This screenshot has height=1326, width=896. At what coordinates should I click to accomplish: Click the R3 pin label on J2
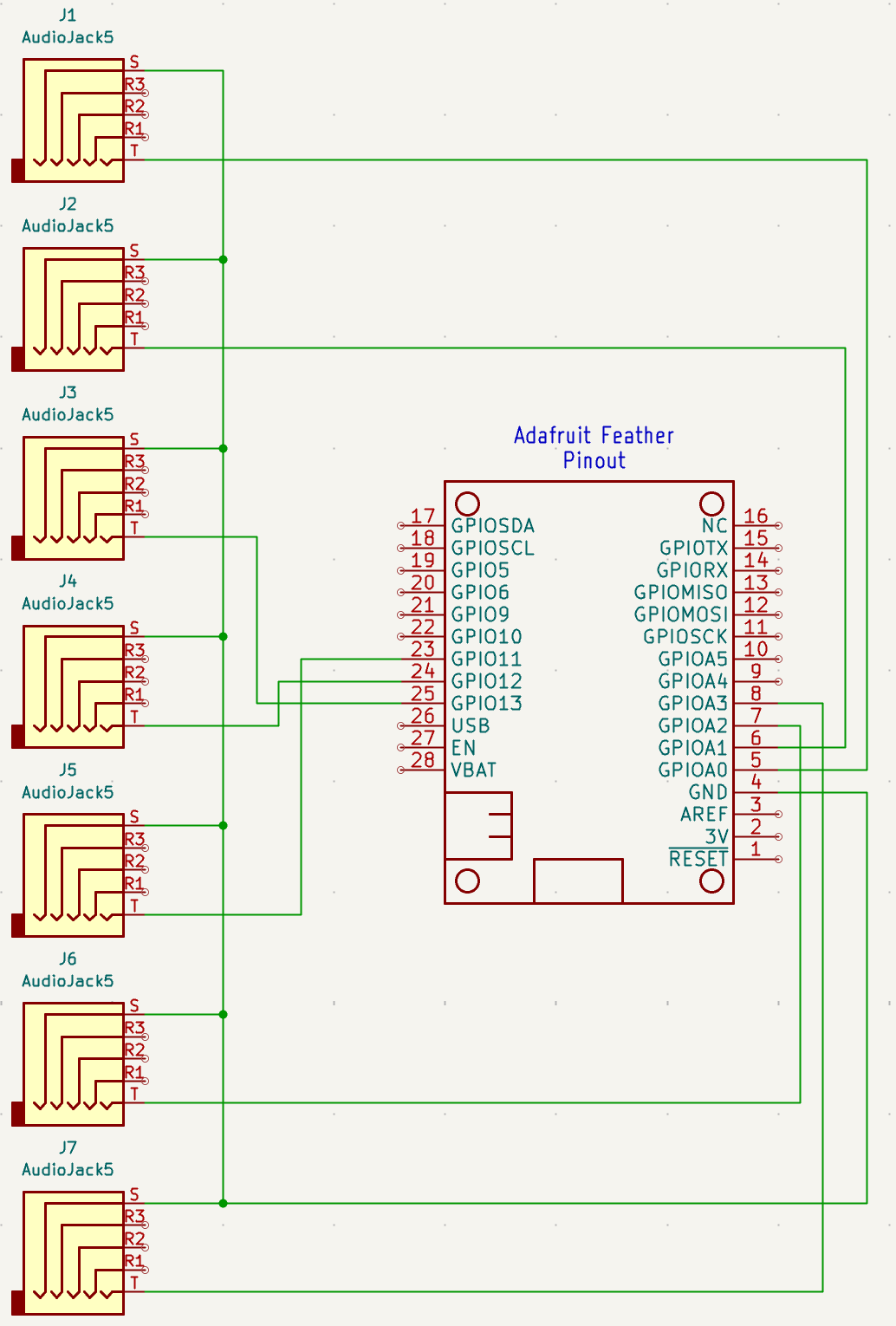[134, 273]
